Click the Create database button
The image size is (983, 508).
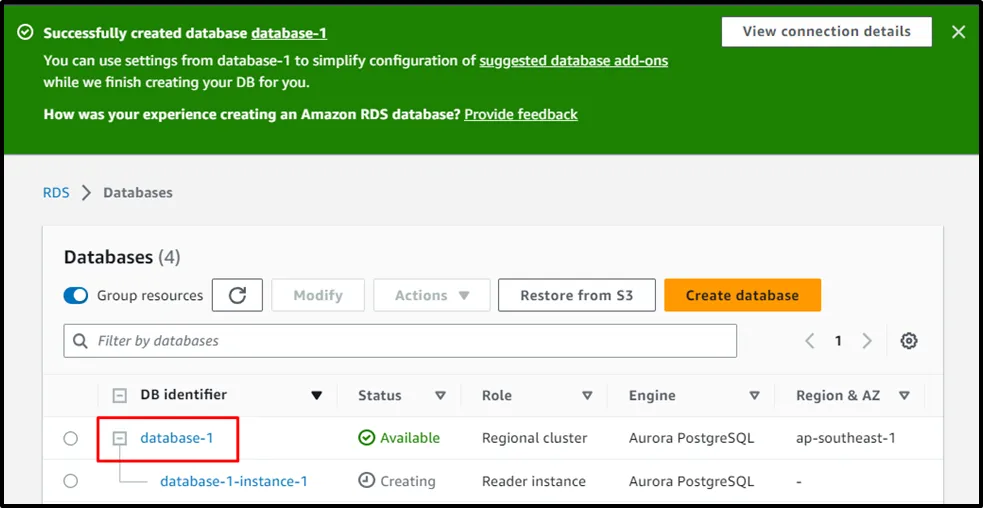[x=742, y=295]
